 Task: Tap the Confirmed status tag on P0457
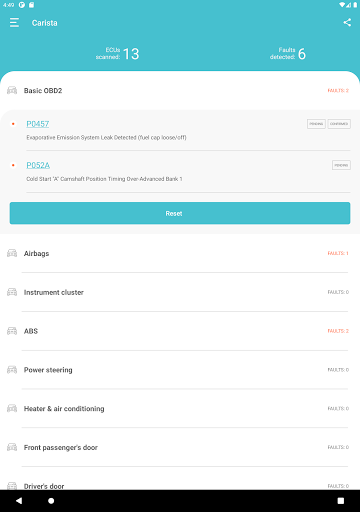pos(339,124)
